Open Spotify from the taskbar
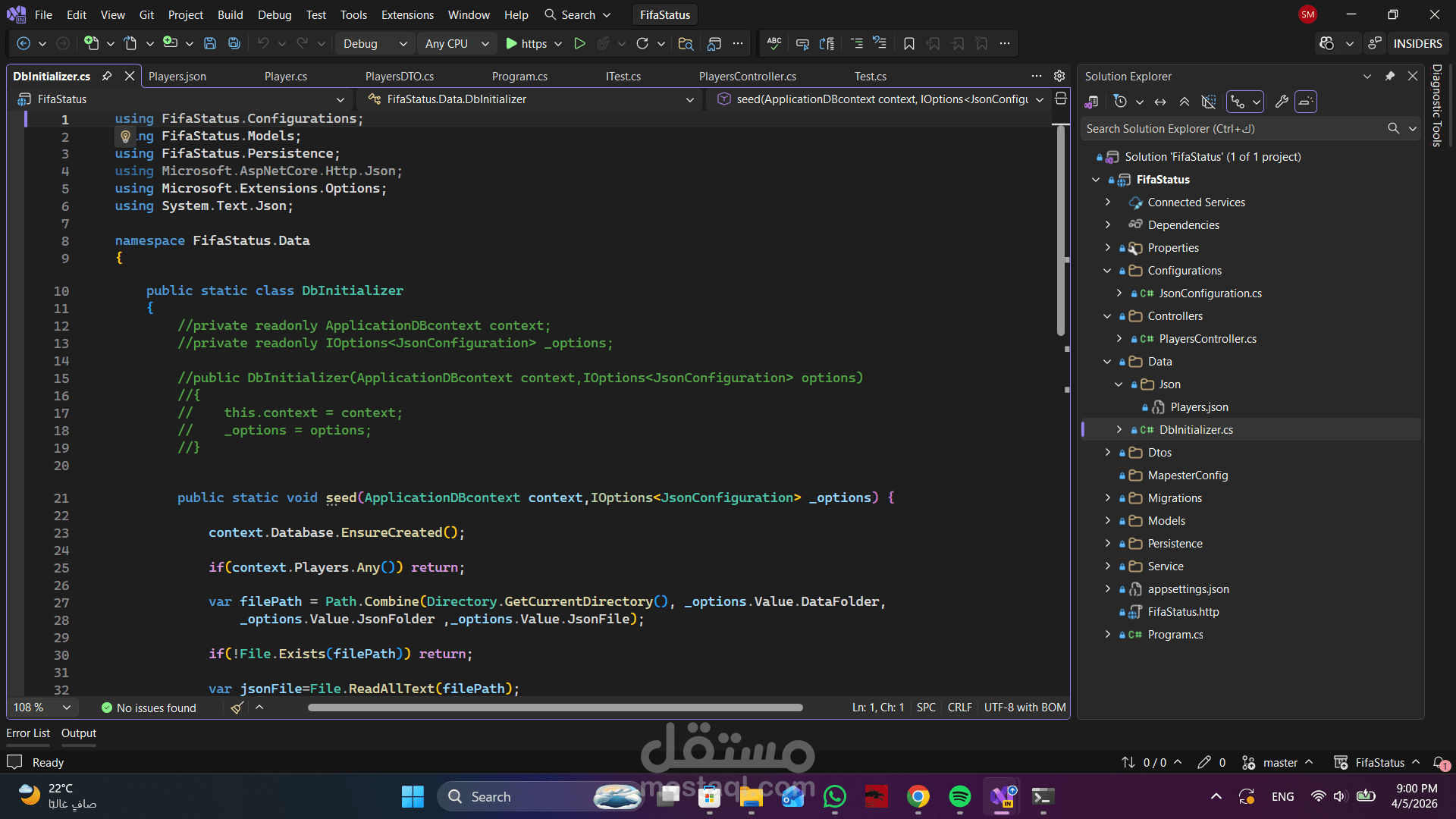 [959, 796]
